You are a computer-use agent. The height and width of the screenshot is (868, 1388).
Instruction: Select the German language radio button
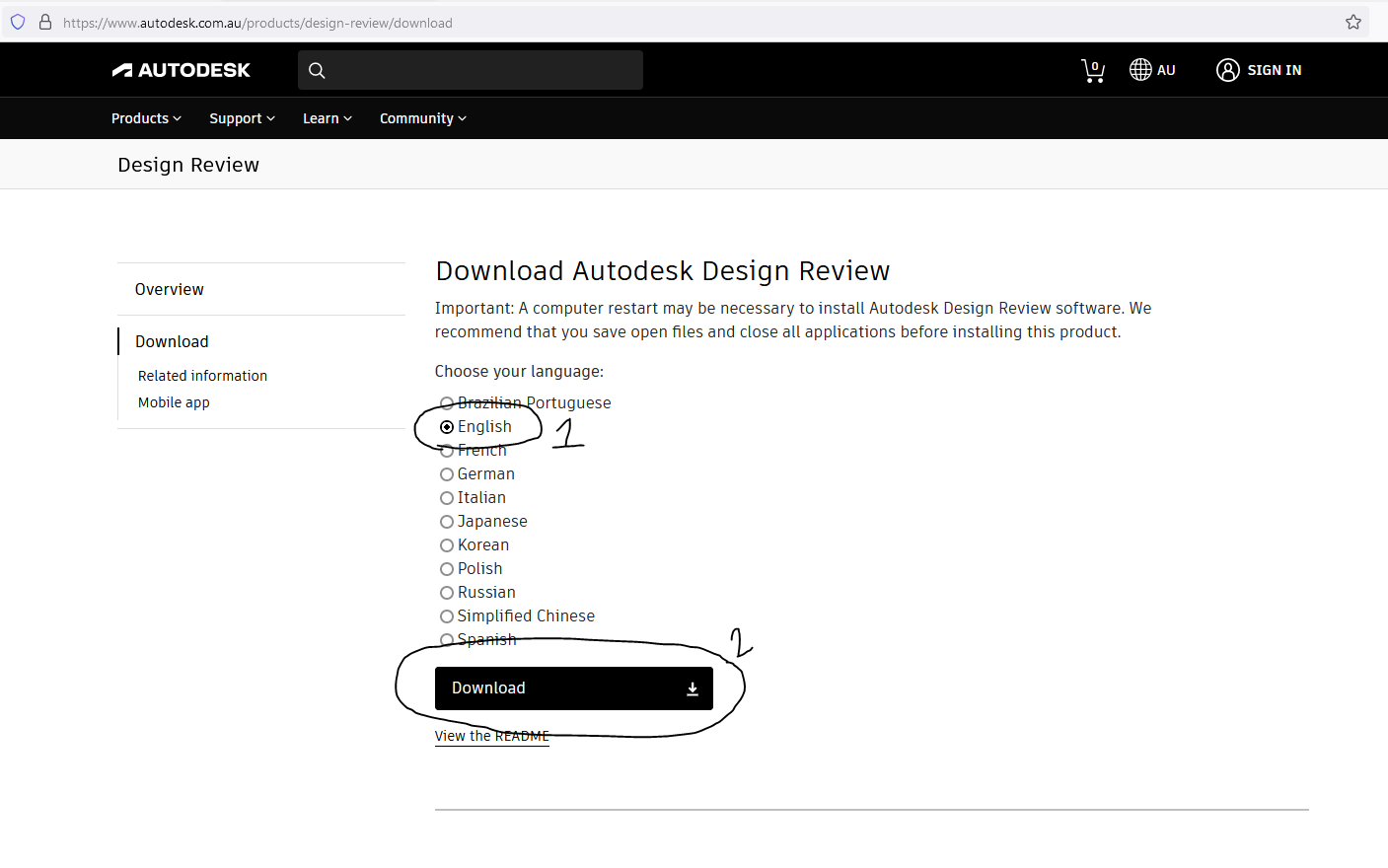click(x=447, y=474)
